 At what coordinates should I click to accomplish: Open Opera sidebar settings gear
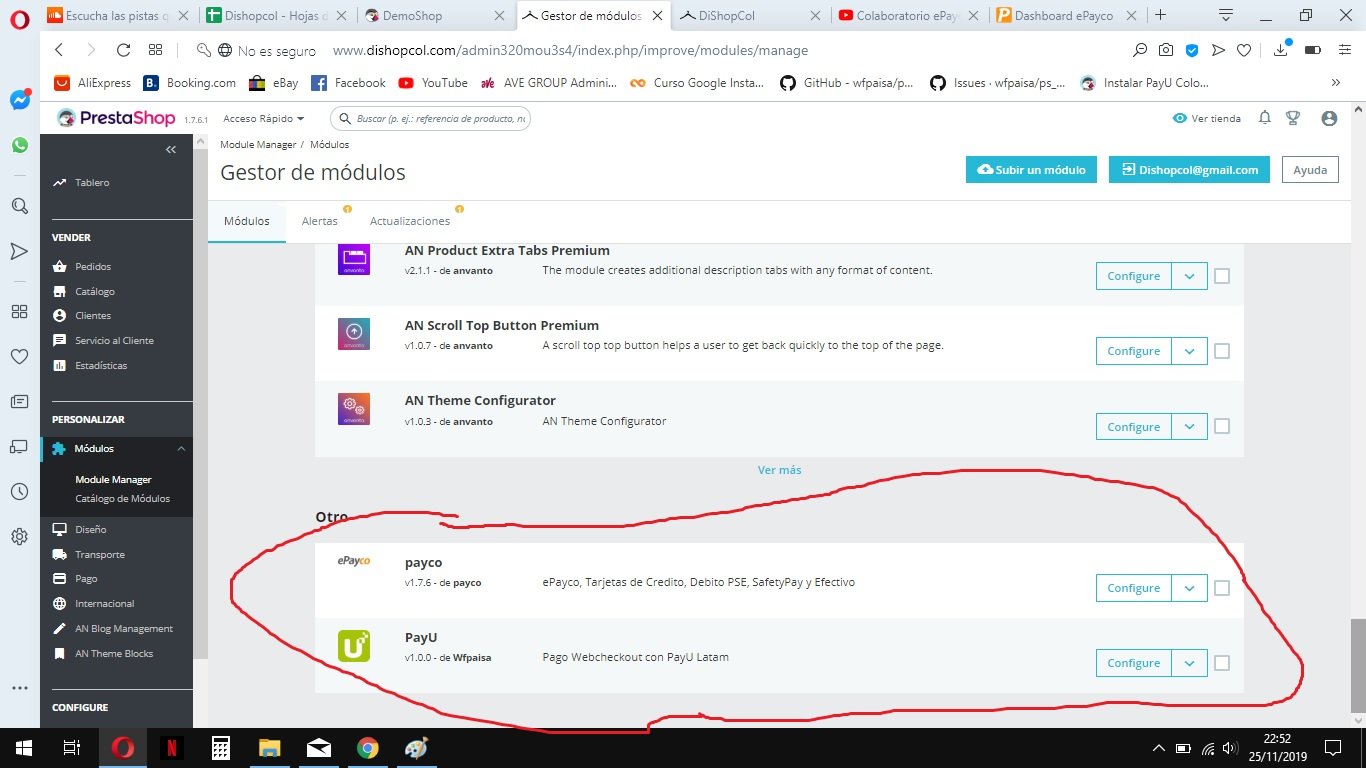pos(19,537)
